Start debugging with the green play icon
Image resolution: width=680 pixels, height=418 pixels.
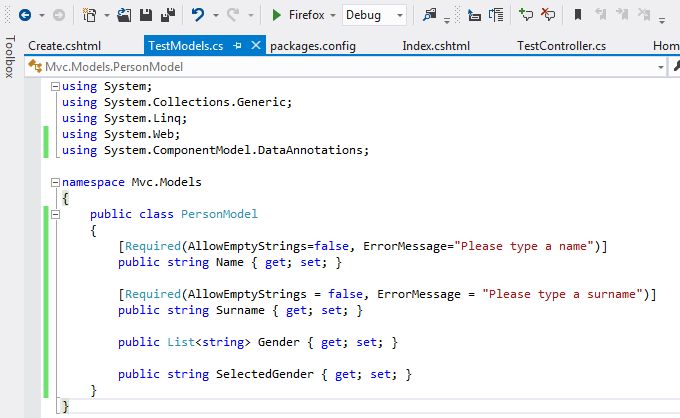tap(277, 16)
